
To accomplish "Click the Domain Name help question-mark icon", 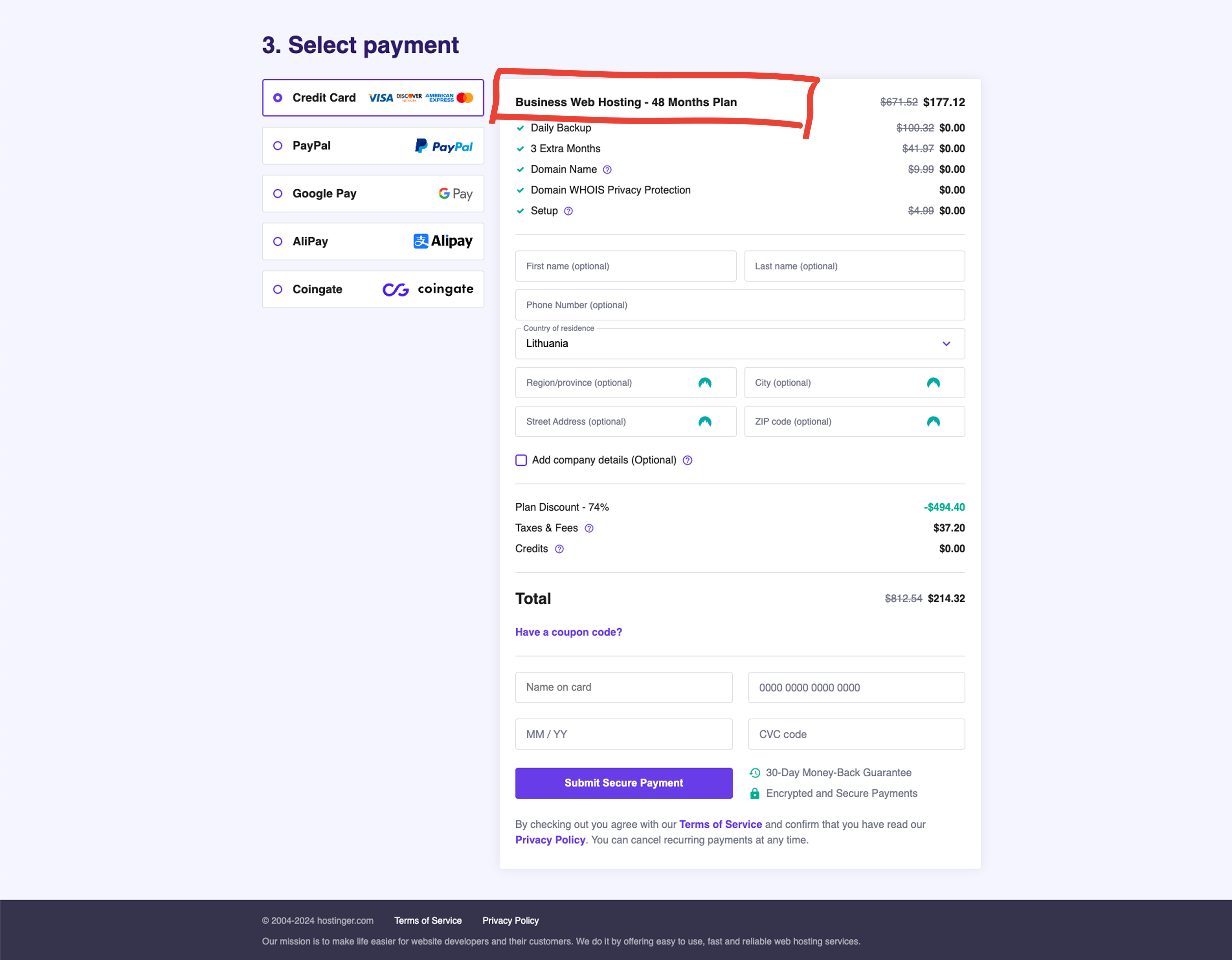I will pyautogui.click(x=607, y=170).
